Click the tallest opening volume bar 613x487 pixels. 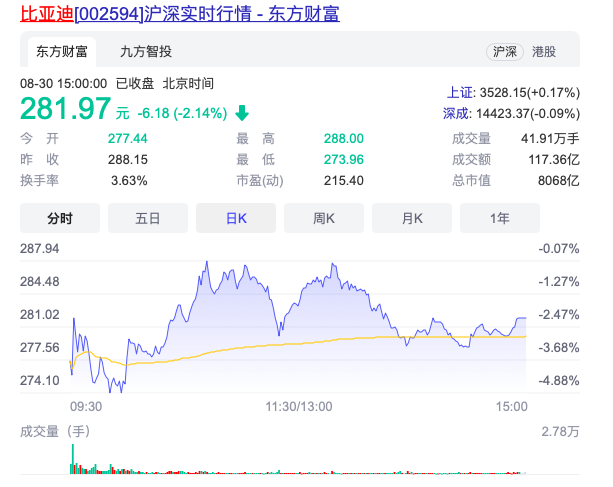coord(73,459)
